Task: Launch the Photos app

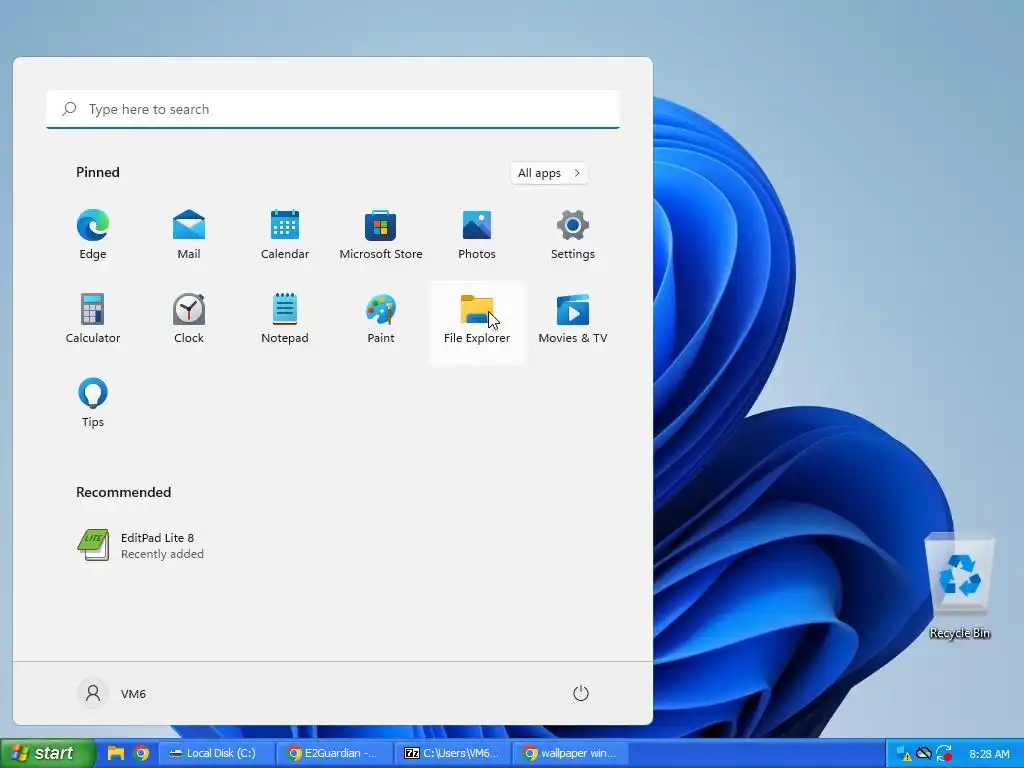Action: 477,235
